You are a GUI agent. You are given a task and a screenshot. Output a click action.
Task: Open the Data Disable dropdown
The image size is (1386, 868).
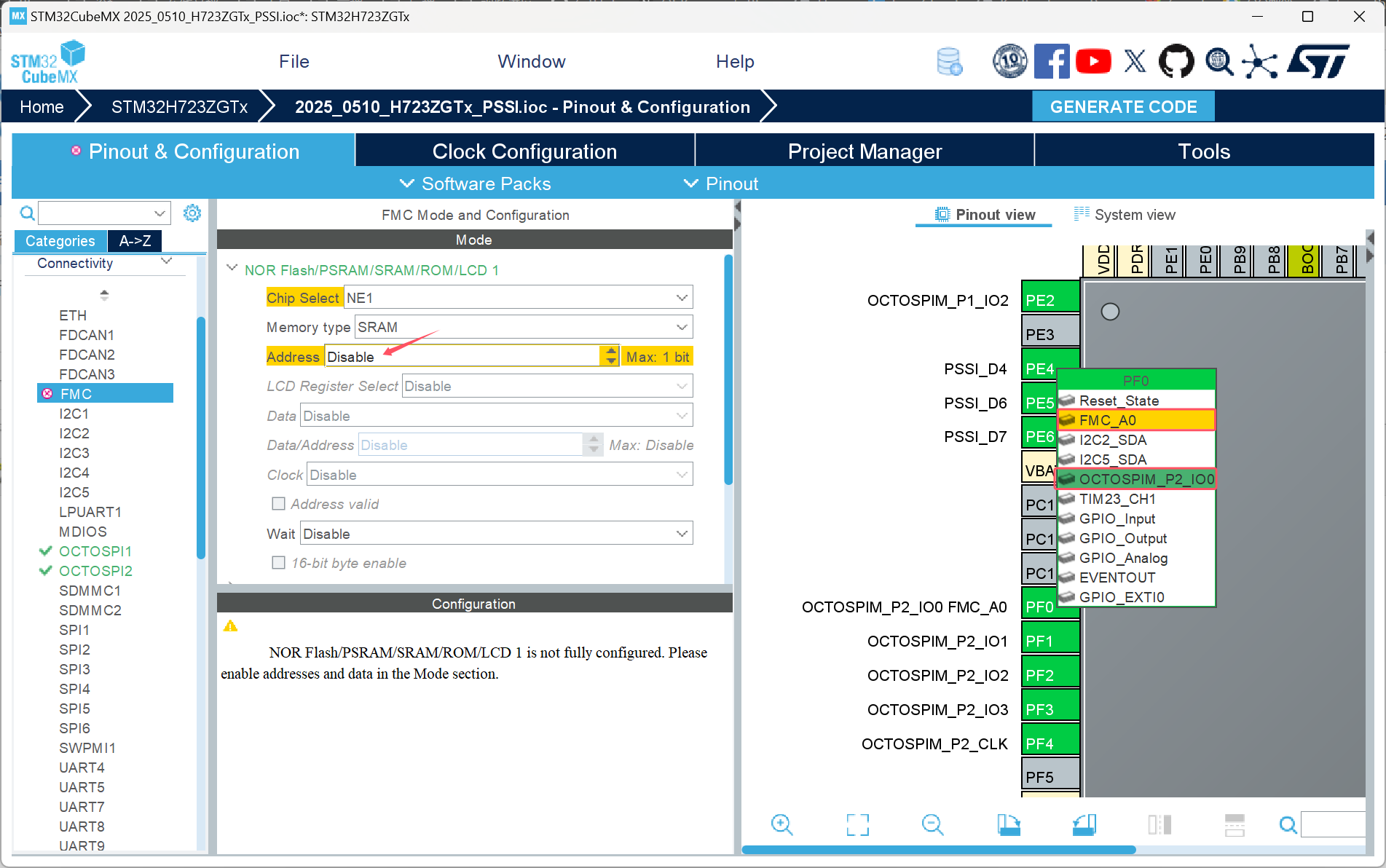pyautogui.click(x=496, y=416)
